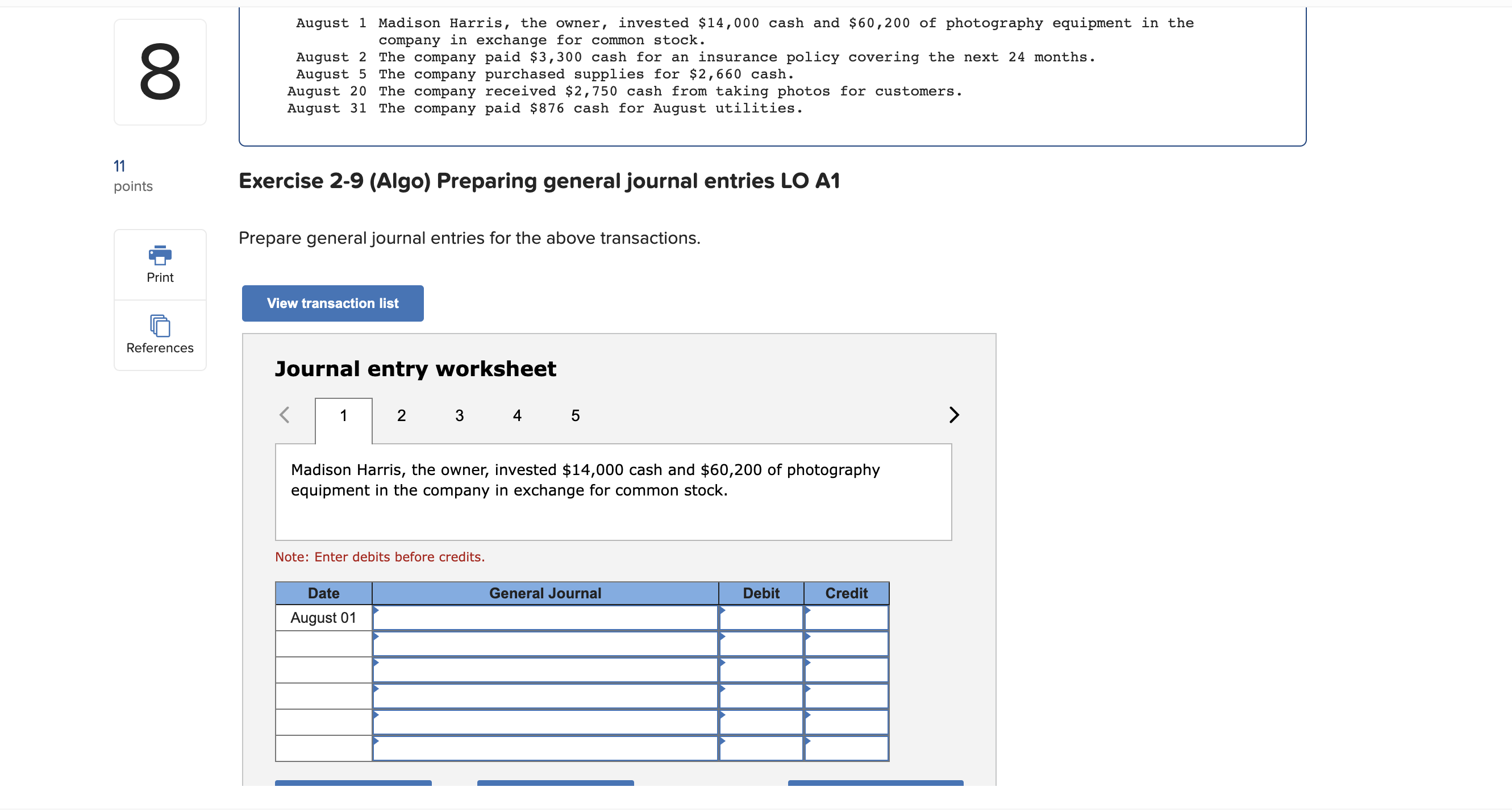Click the 11 points link
Image resolution: width=1512 pixels, height=812 pixels.
119,166
